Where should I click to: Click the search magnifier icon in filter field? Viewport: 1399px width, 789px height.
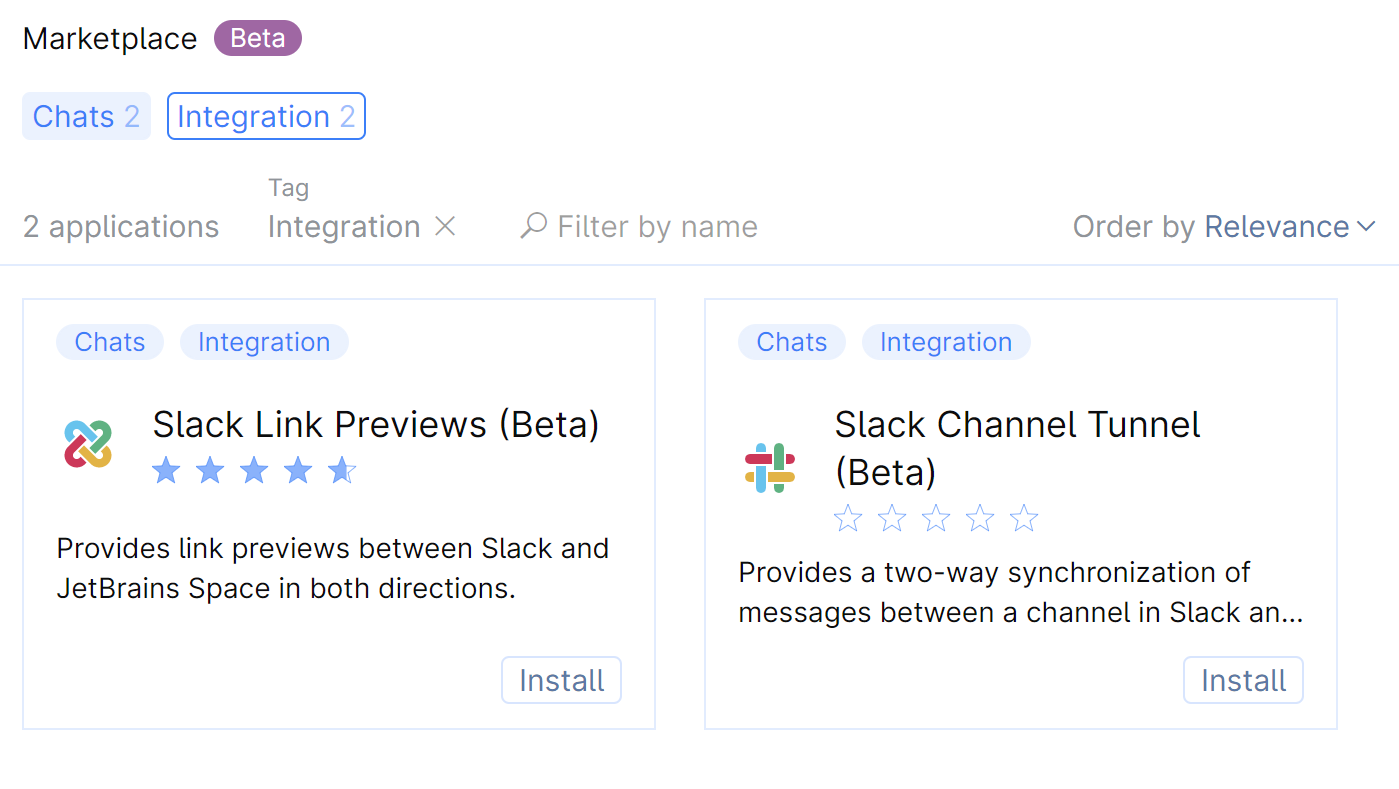point(532,226)
